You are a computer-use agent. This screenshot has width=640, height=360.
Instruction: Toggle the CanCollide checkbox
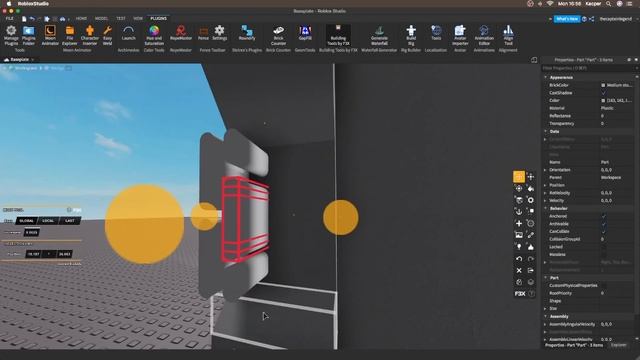pyautogui.click(x=603, y=231)
